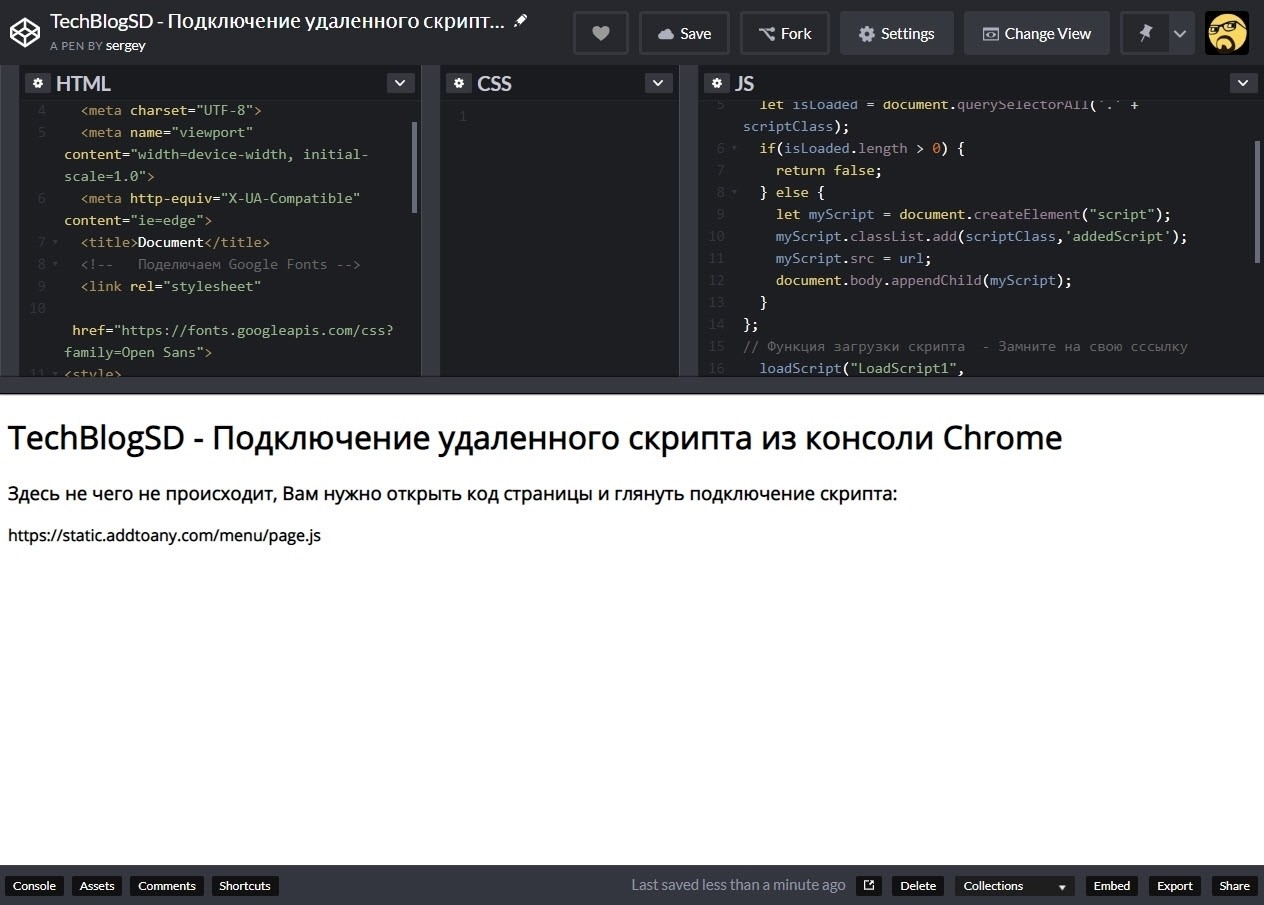Open the Change View menu
The height and width of the screenshot is (905, 1264).
pos(1036,33)
